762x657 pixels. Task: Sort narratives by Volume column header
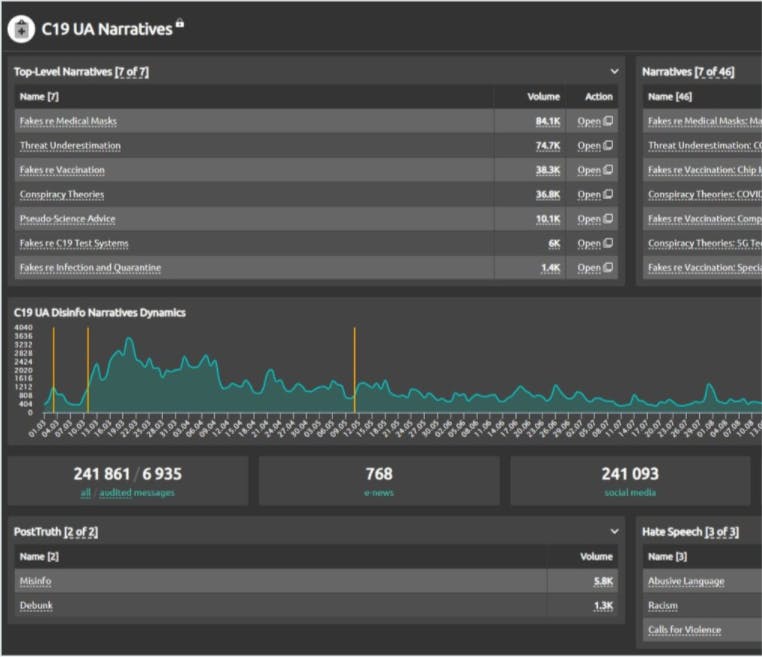coord(543,97)
